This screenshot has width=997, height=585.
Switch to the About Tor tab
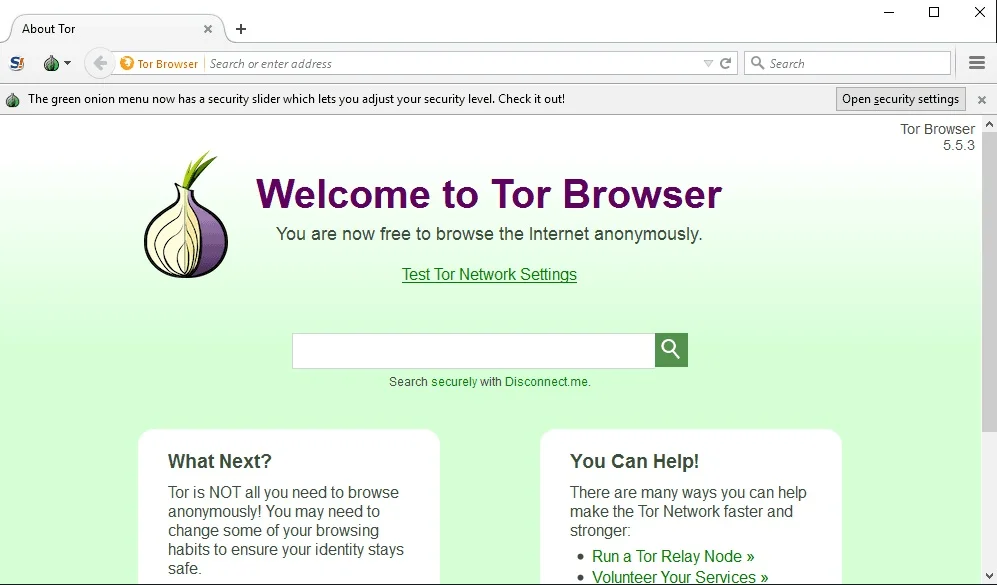[100, 29]
